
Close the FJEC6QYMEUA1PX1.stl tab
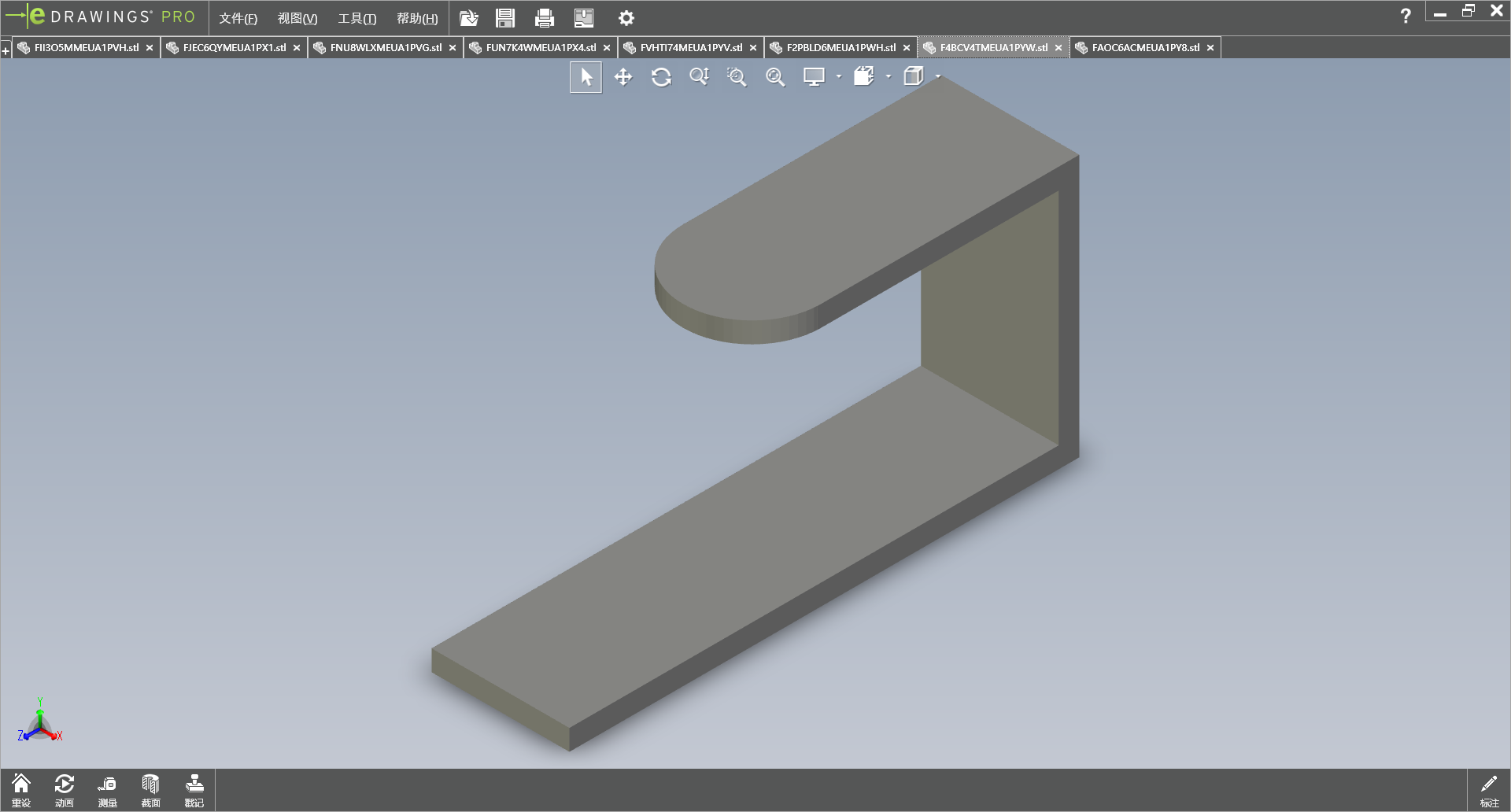[x=297, y=48]
